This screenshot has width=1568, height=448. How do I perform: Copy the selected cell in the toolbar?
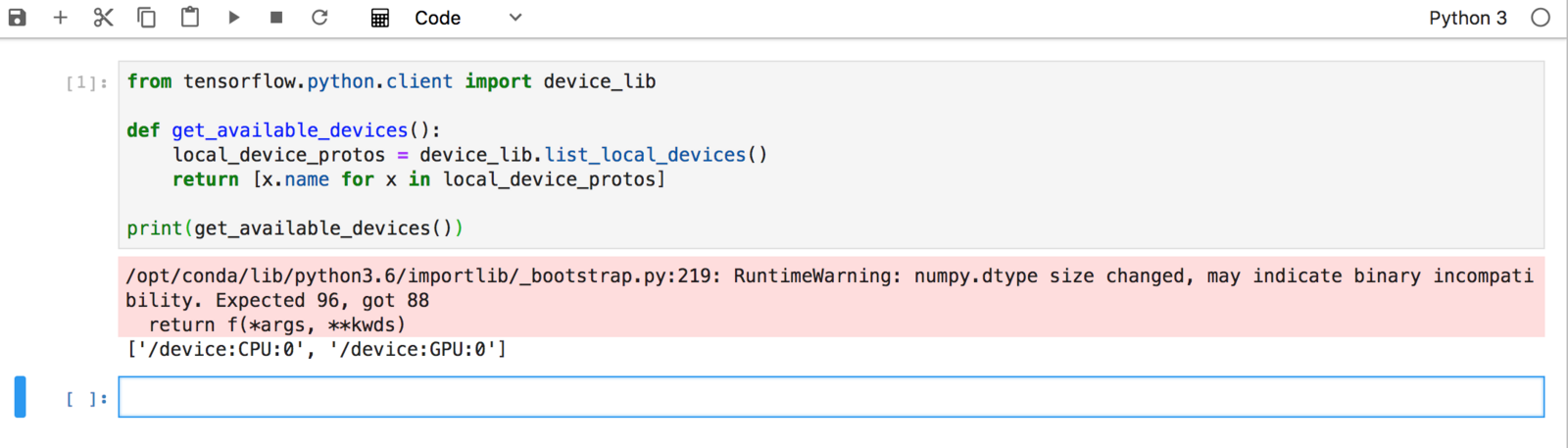(147, 18)
